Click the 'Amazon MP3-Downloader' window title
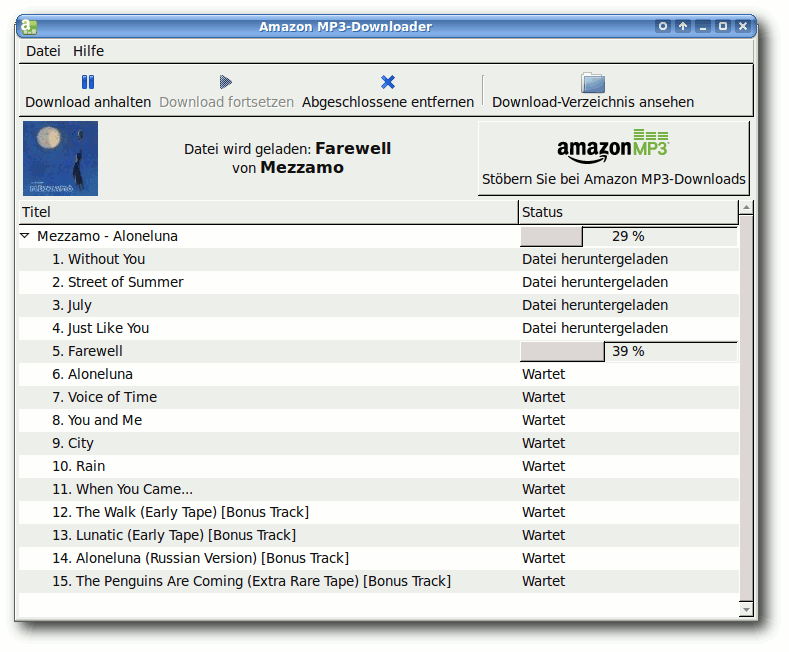The width and height of the screenshot is (789, 652). click(345, 27)
